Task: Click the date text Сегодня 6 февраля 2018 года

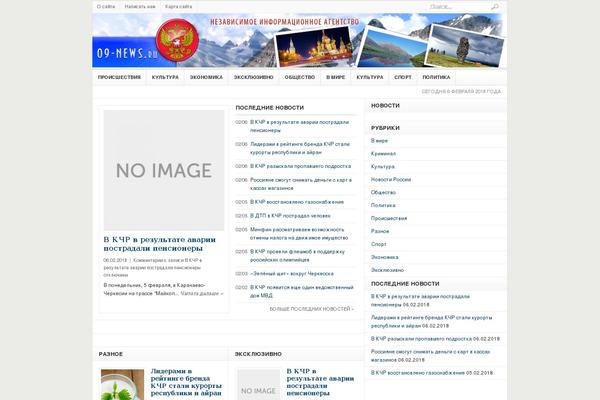Action: pos(461,91)
